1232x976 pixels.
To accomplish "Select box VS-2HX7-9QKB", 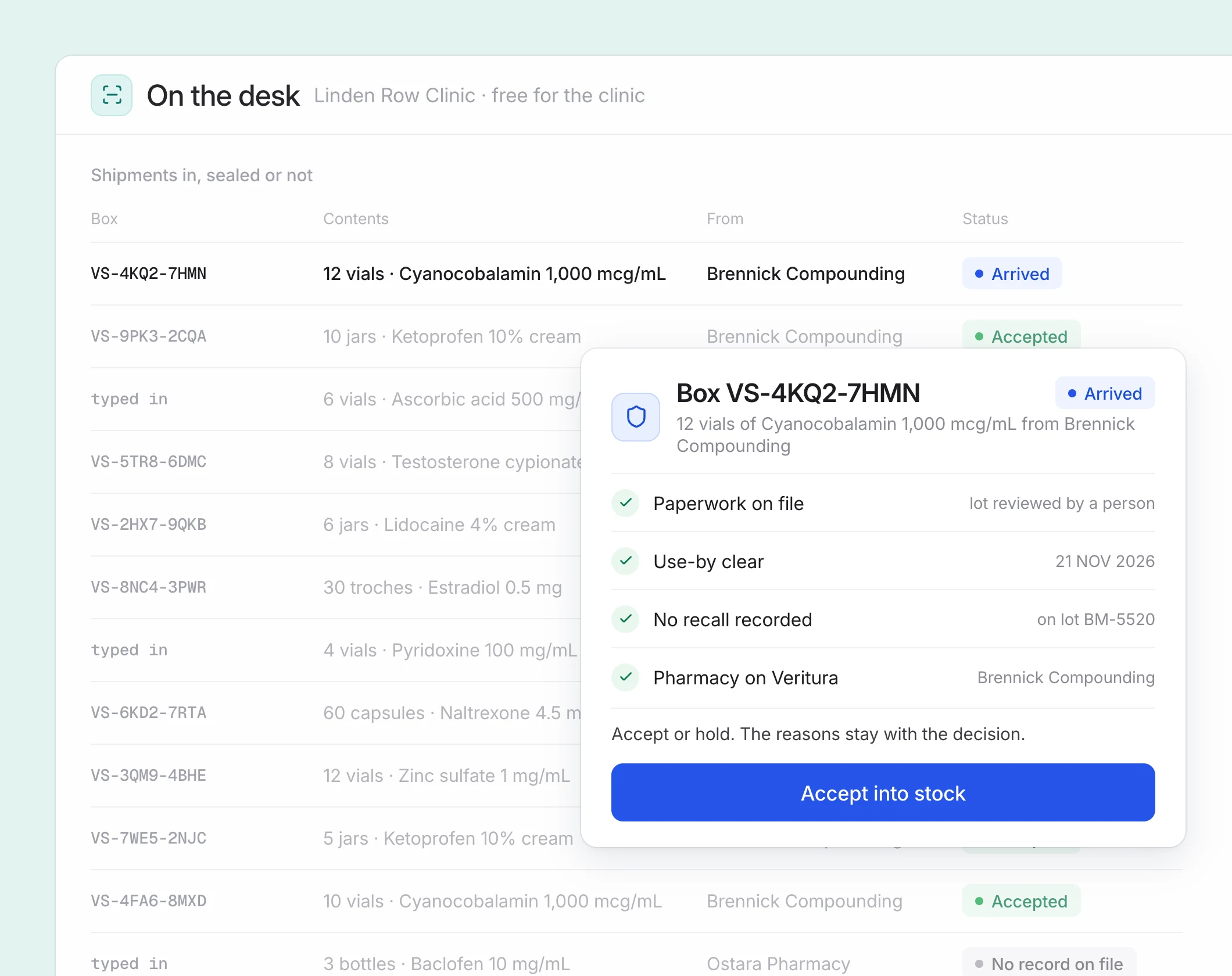I will [x=148, y=525].
